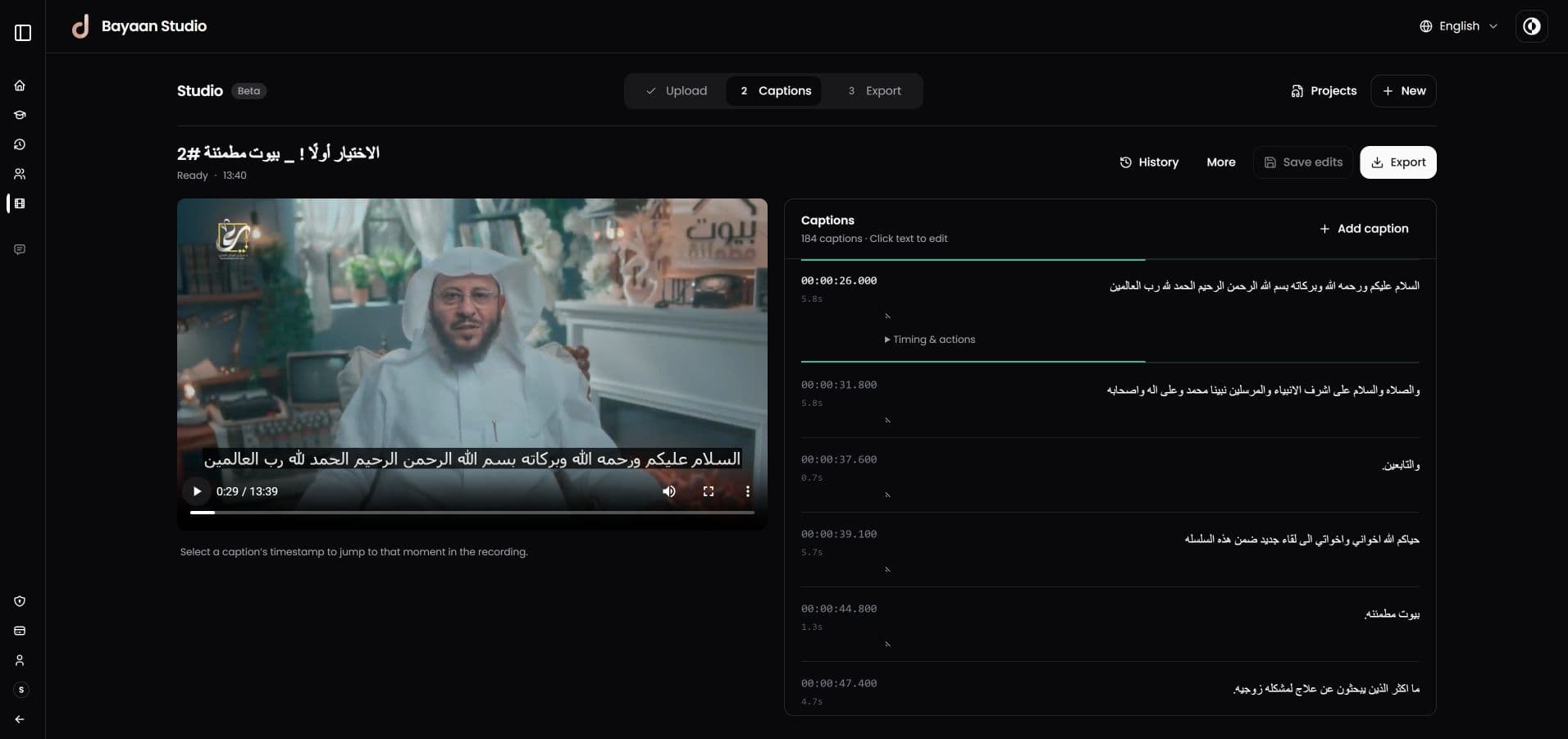Click the Beta badge next to Studio
The width and height of the screenshot is (1568, 739).
(248, 91)
